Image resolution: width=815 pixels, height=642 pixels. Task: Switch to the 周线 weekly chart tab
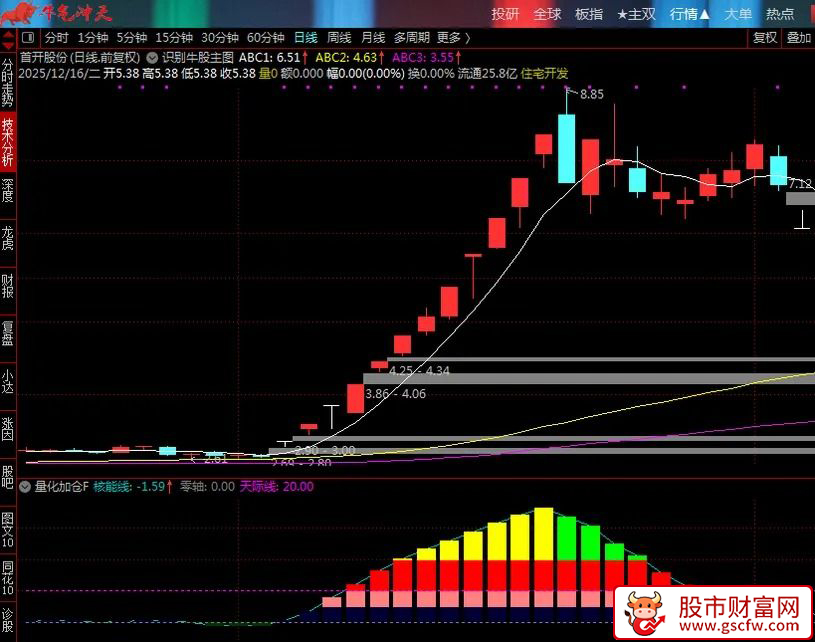[x=339, y=37]
